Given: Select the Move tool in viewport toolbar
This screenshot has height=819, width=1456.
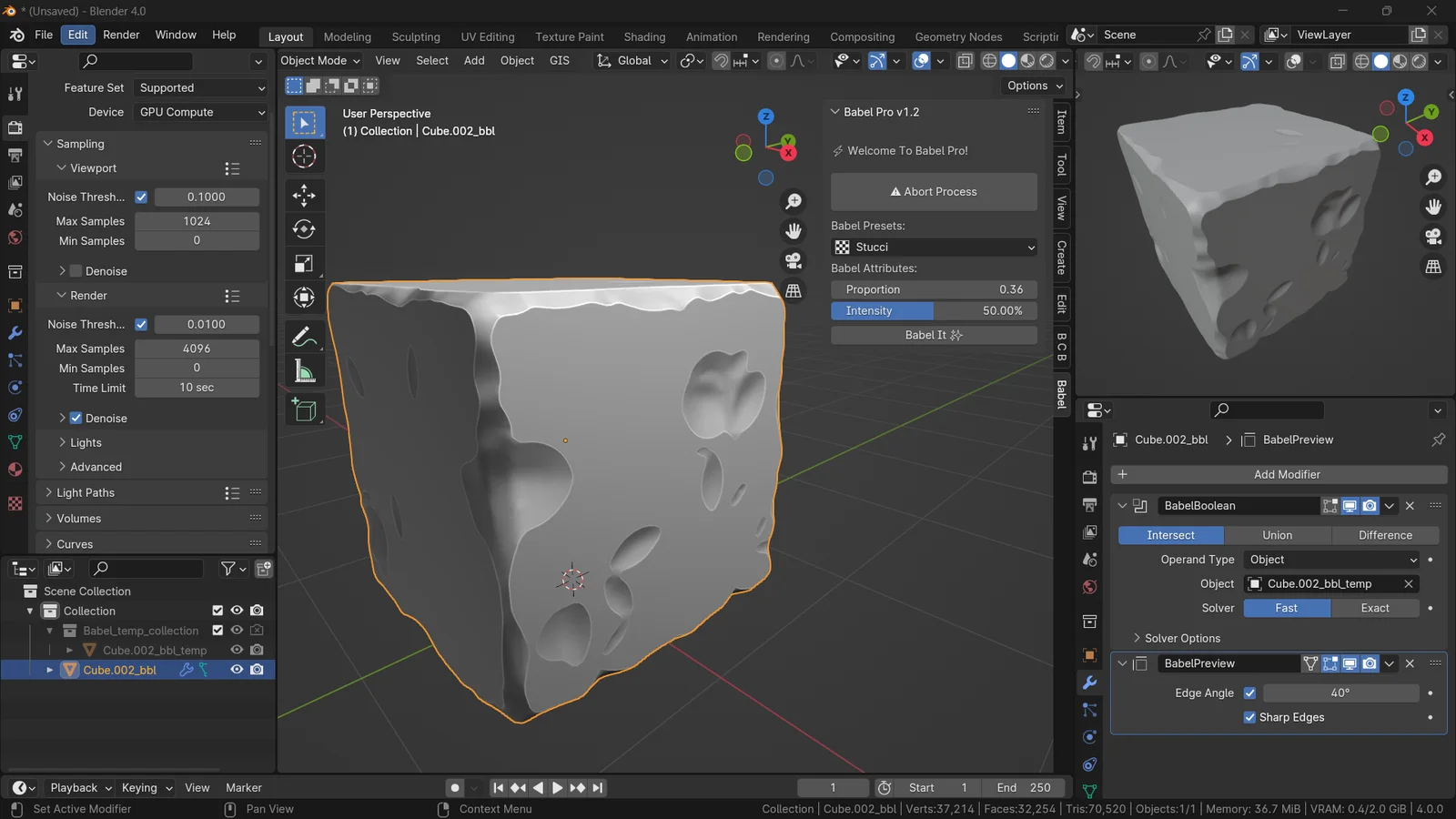Looking at the screenshot, I should click(x=304, y=195).
